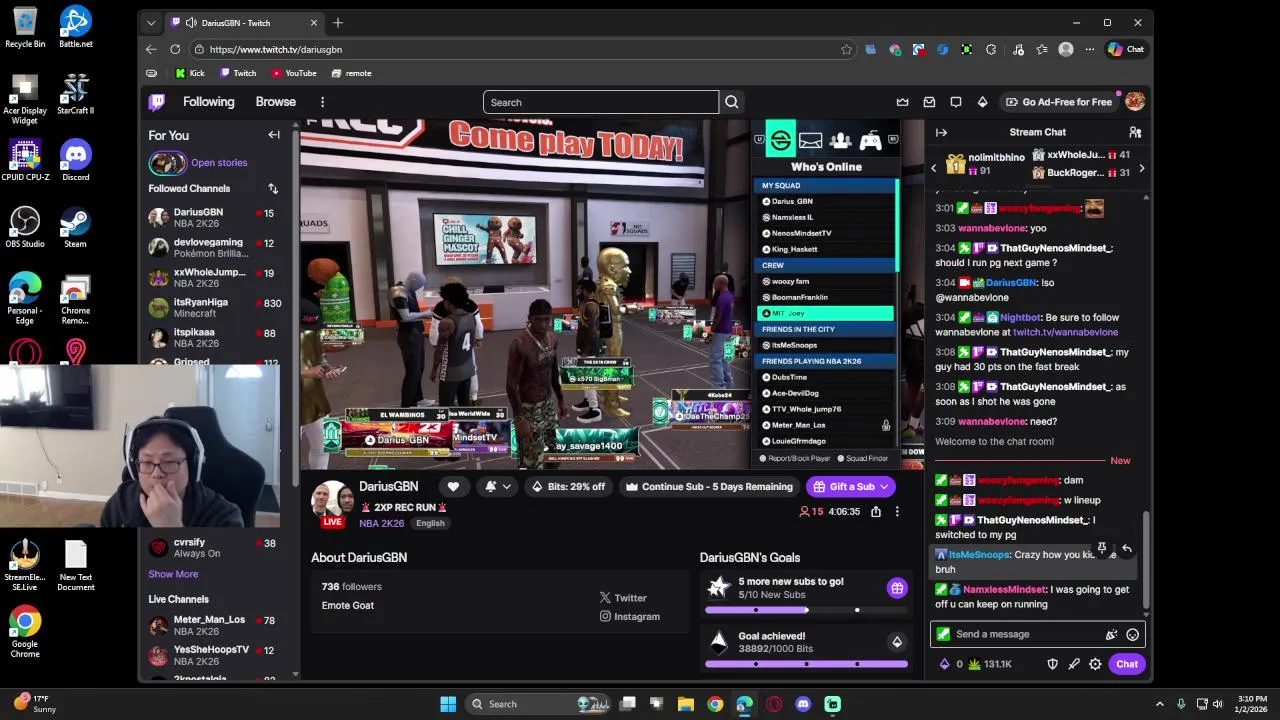Image resolution: width=1280 pixels, height=720 pixels.
Task: Open navigation three-dot more menu
Action: [x=322, y=102]
